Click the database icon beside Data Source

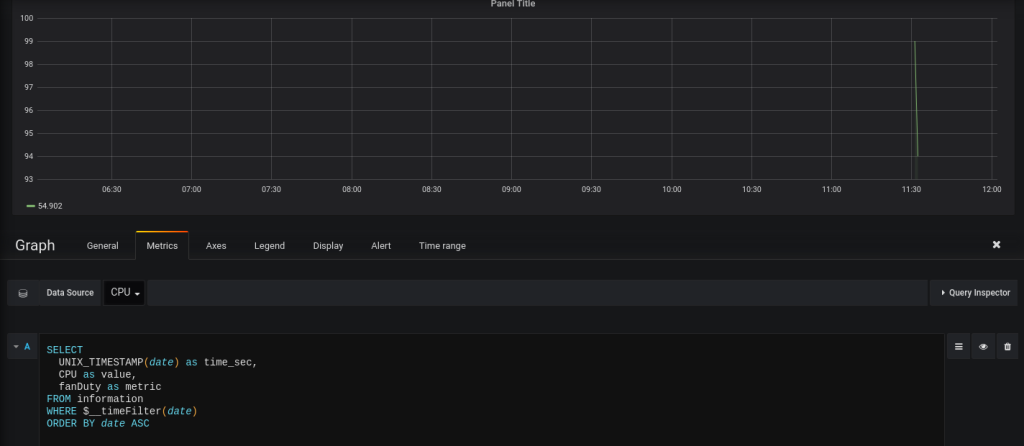click(x=23, y=293)
